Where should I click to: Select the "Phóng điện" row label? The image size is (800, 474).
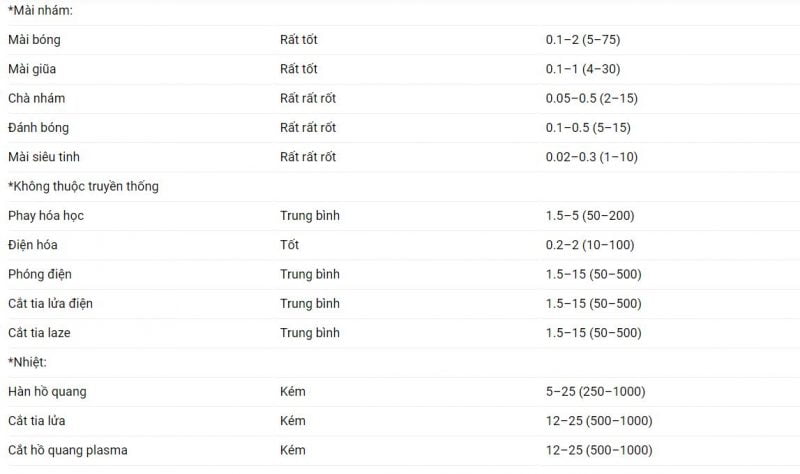40,274
